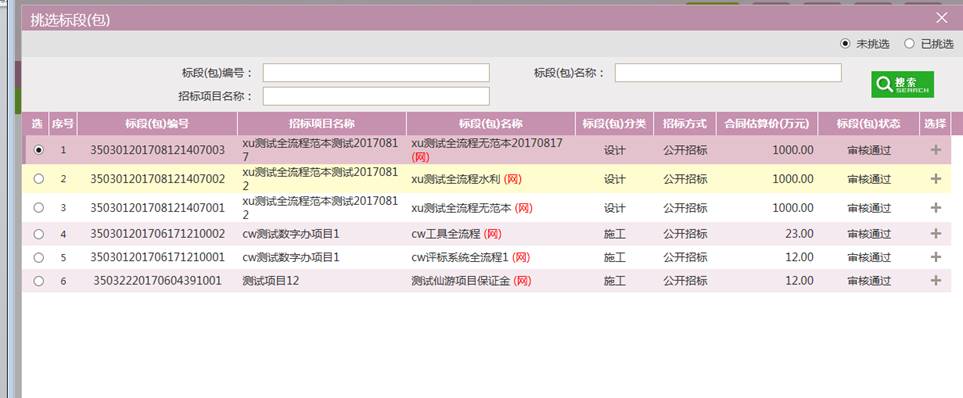The width and height of the screenshot is (963, 398).
Task: Select the 未挑选 radio option
Action: [x=845, y=44]
